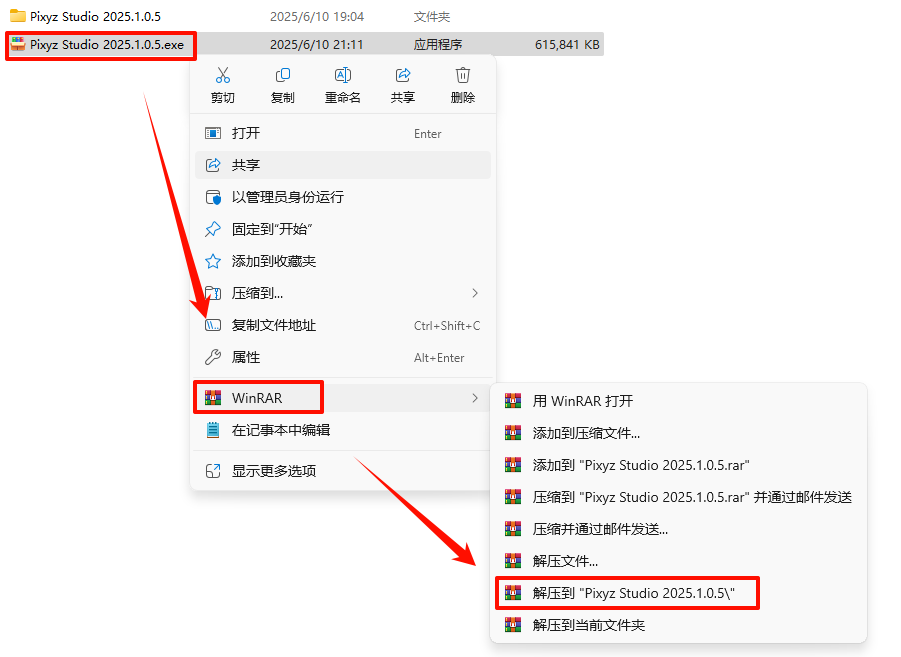Expand the 压缩到... submenu arrow
901x657 pixels.
point(475,293)
